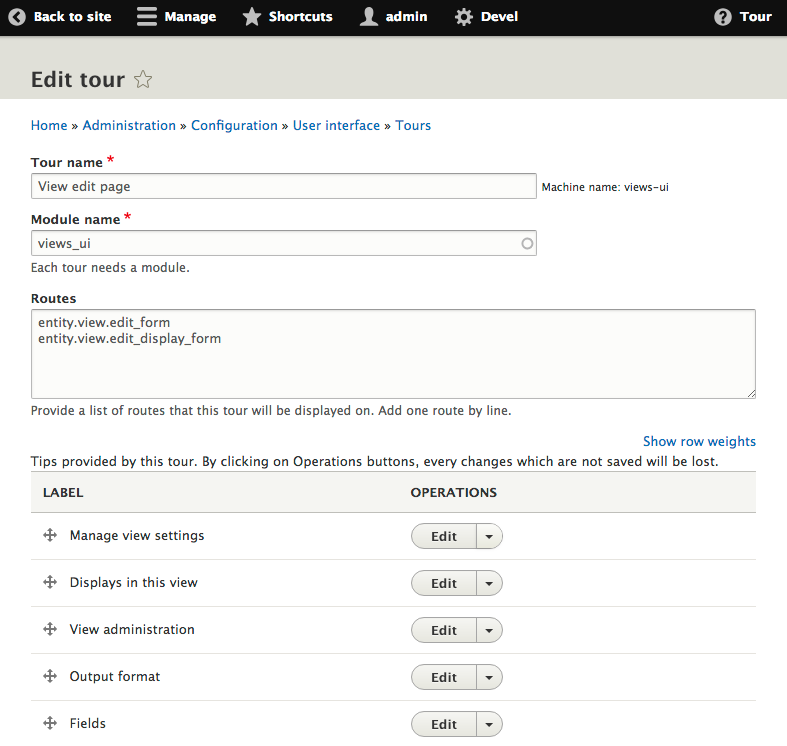787x746 pixels.
Task: Click the drag handle for Output format
Action: (50, 676)
